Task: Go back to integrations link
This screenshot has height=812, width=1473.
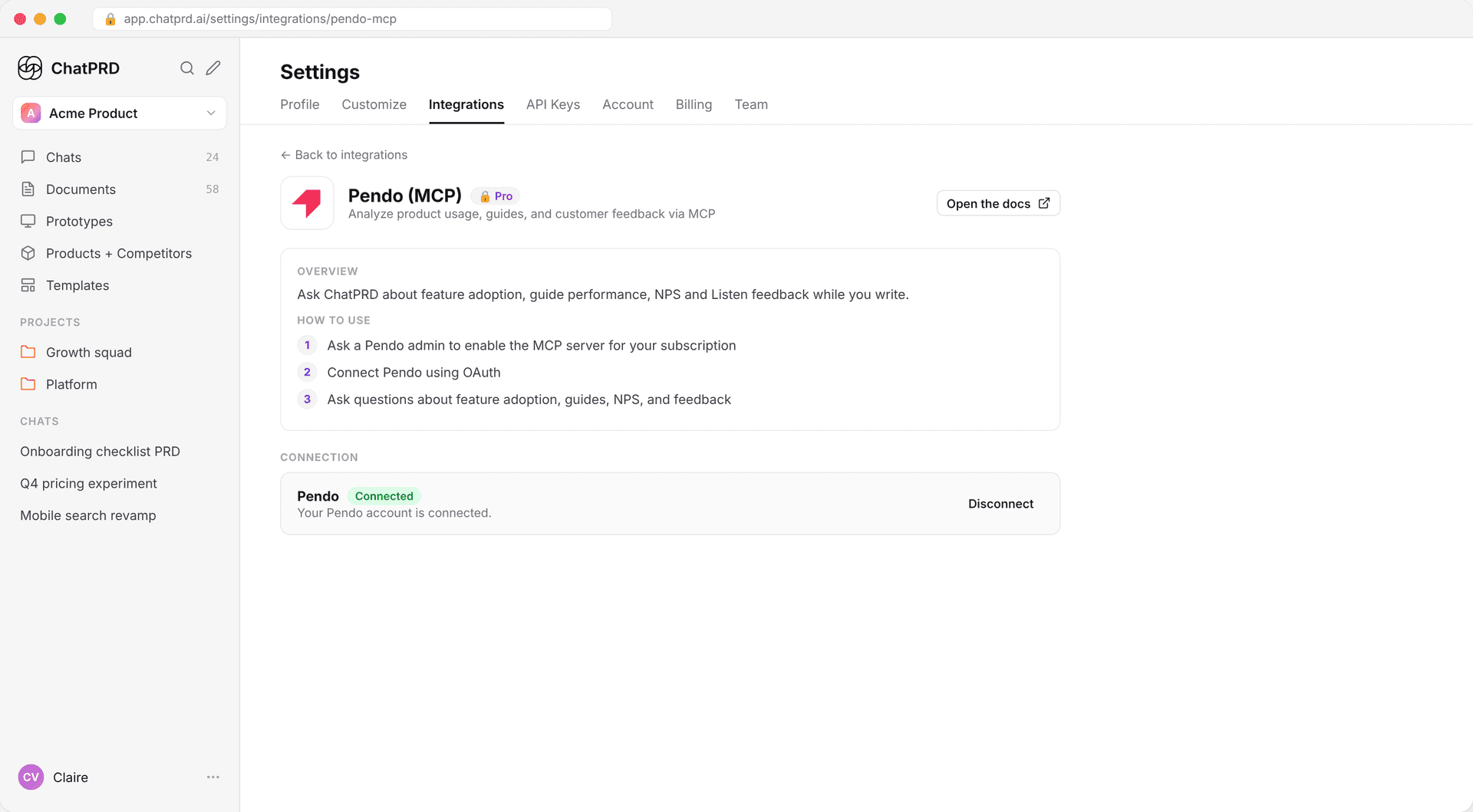Action: 344,155
